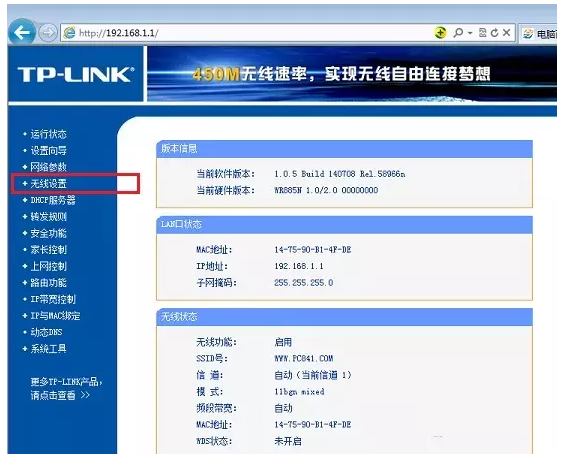Click the Internet Explorer page icon in address bar

point(69,33)
